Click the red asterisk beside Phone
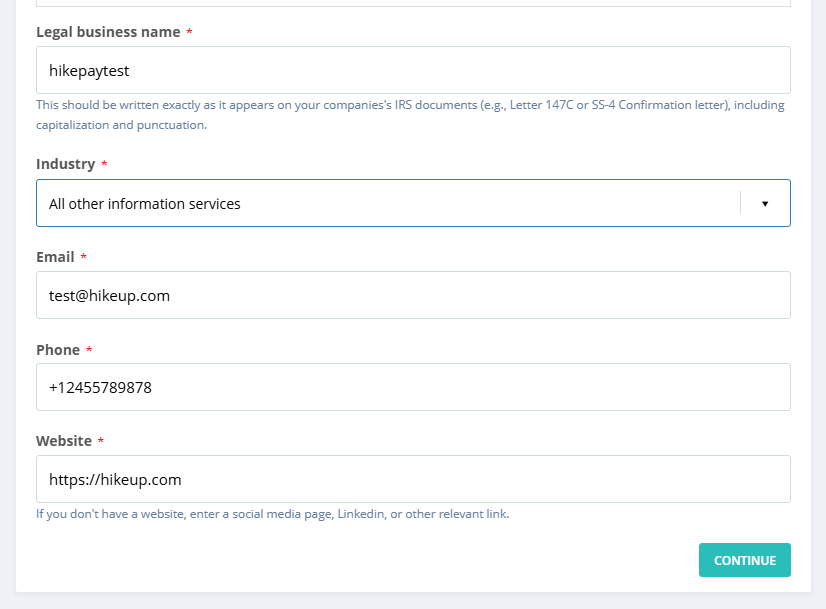826x609 pixels. pos(89,351)
